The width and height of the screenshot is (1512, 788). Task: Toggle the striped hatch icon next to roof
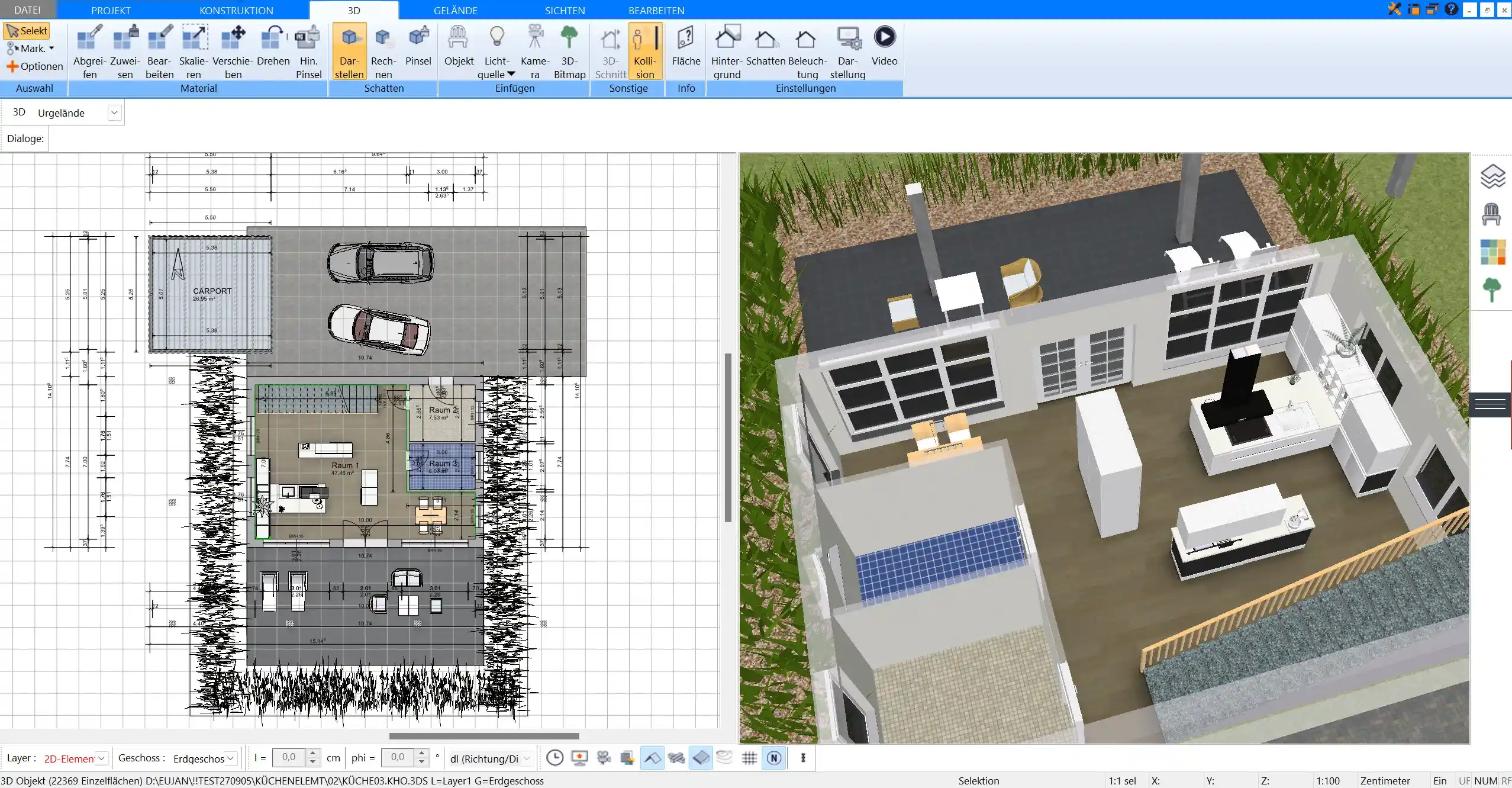(676, 758)
